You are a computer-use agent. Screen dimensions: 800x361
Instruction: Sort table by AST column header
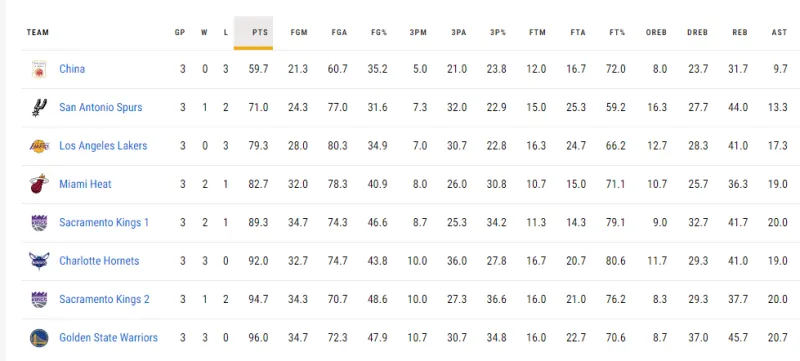tap(779, 33)
